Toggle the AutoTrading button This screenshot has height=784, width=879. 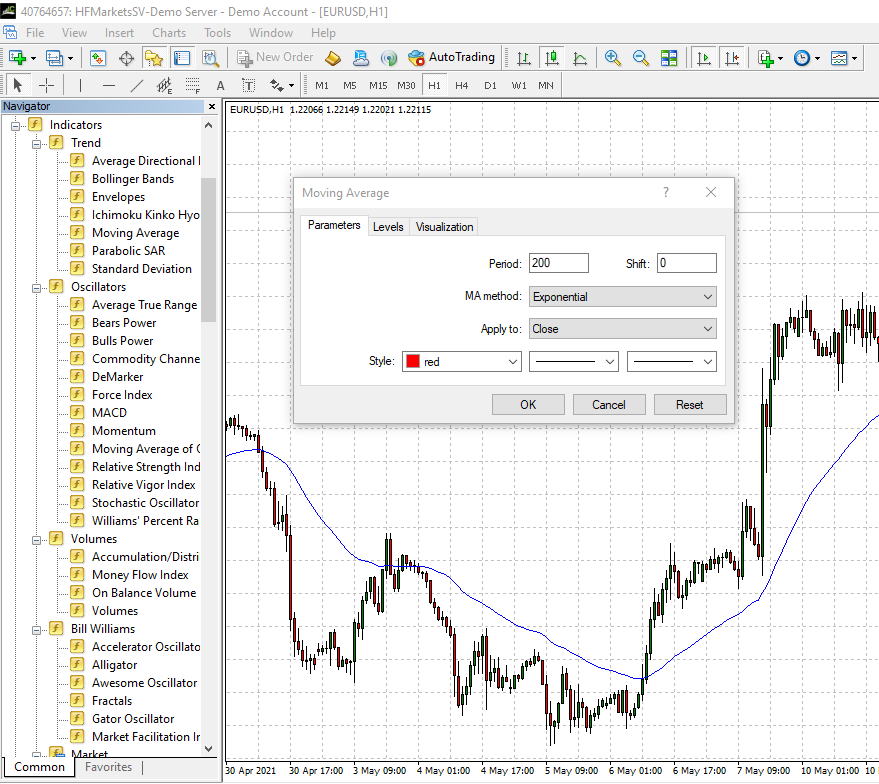tap(451, 58)
